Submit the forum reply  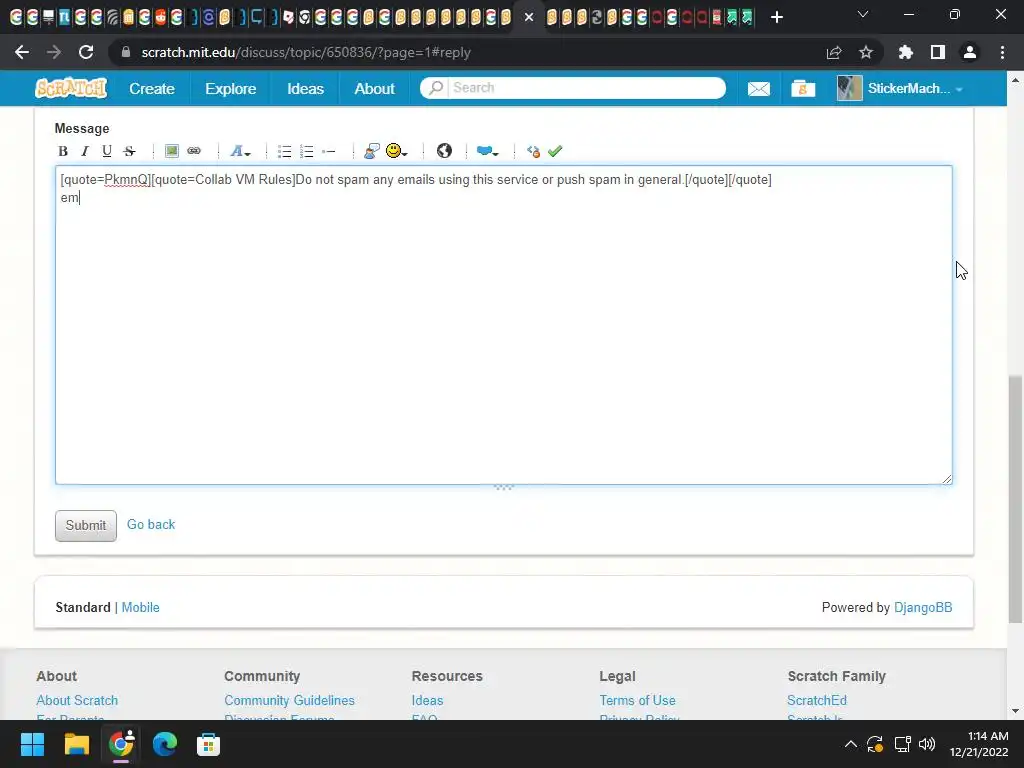point(86,525)
